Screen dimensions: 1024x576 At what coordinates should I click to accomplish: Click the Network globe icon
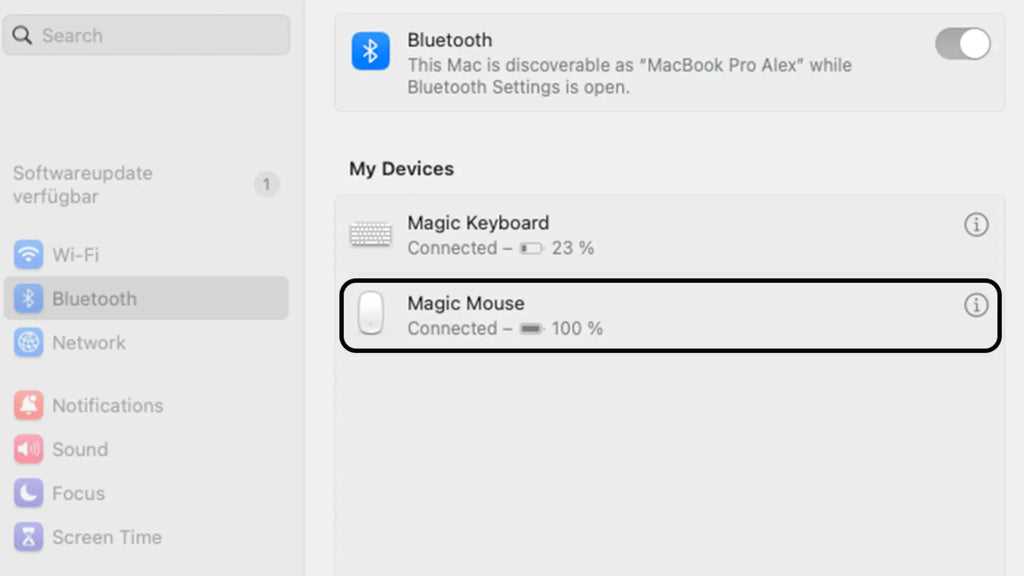click(x=28, y=343)
